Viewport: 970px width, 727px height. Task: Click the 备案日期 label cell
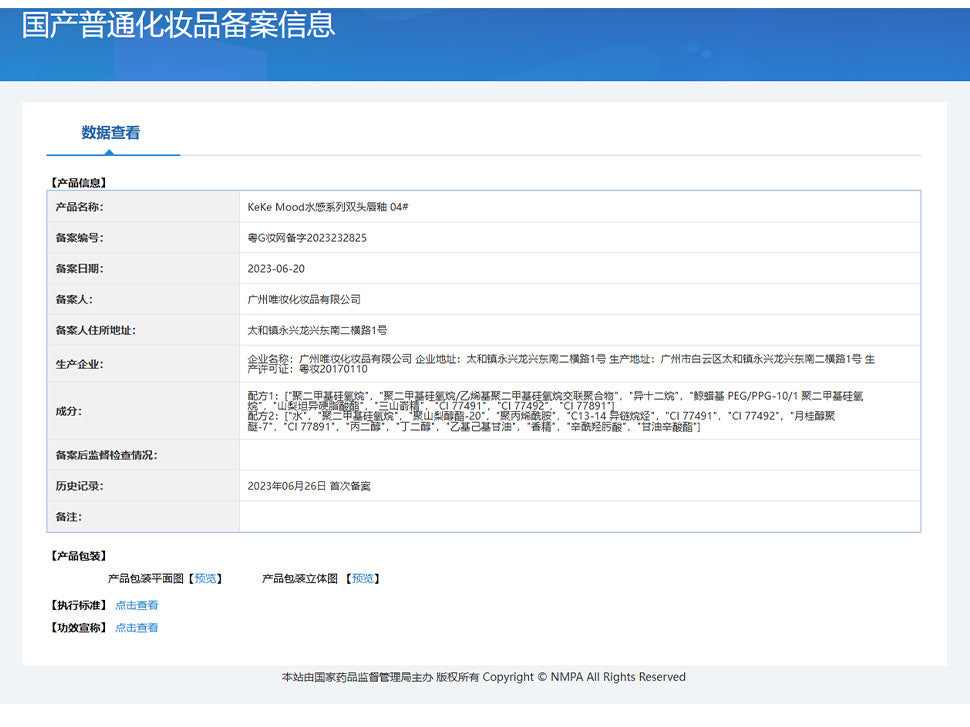pyautogui.click(x=144, y=269)
